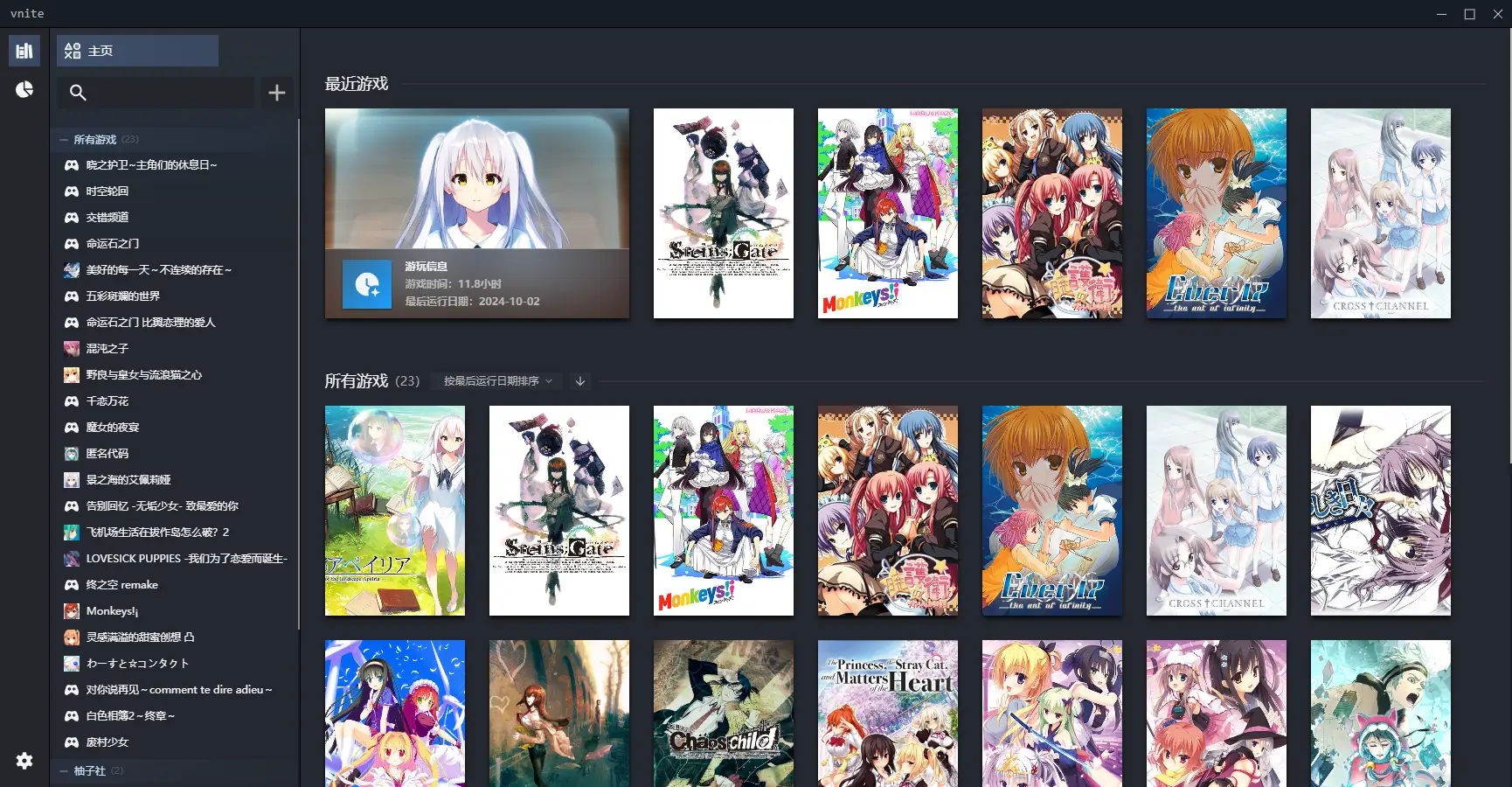Screen dimensions: 1512x787
Task: Open 对你说再见~comment te dire adieu~
Action: 174,690
